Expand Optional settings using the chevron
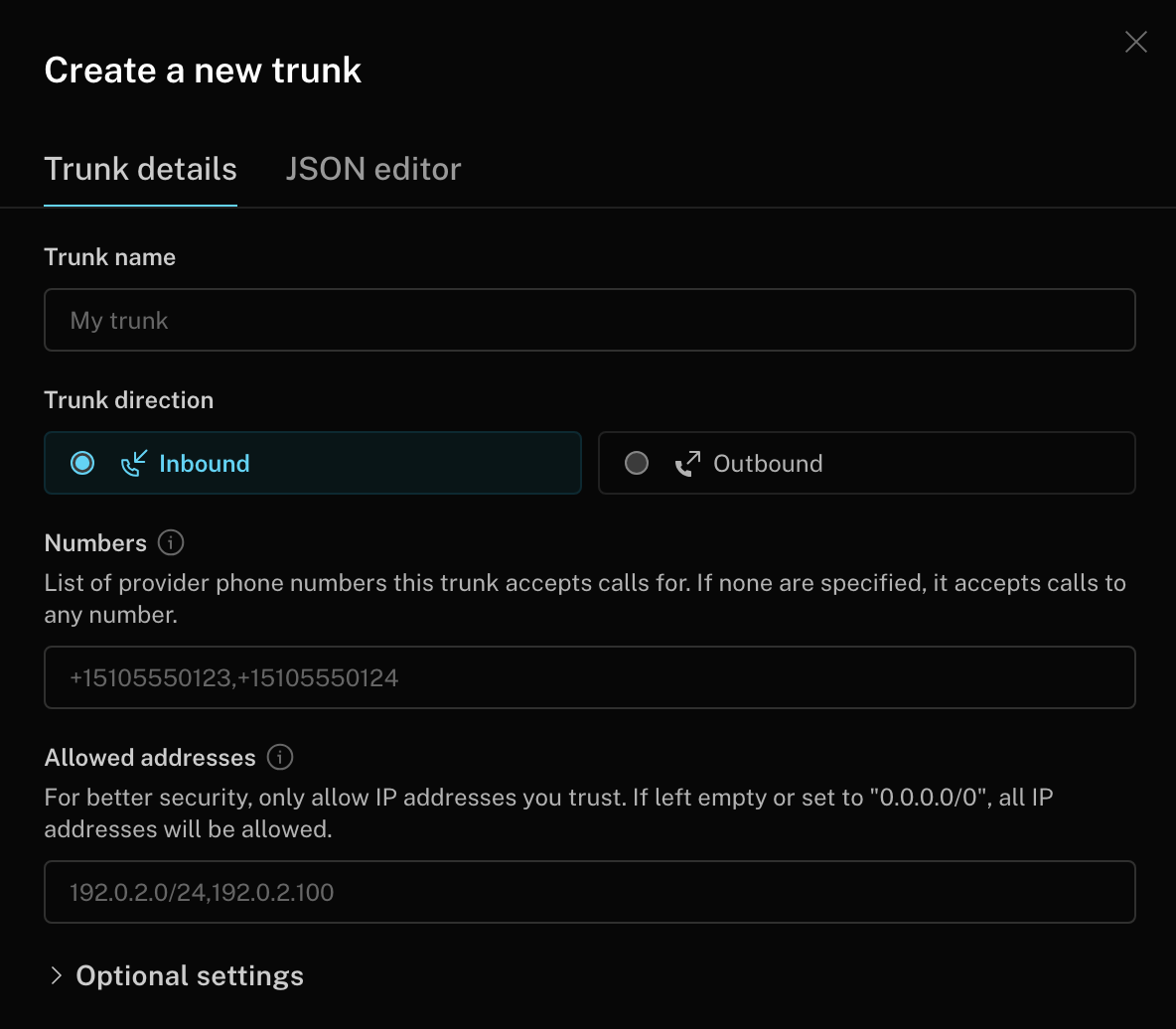The height and width of the screenshot is (1029, 1176). click(56, 975)
